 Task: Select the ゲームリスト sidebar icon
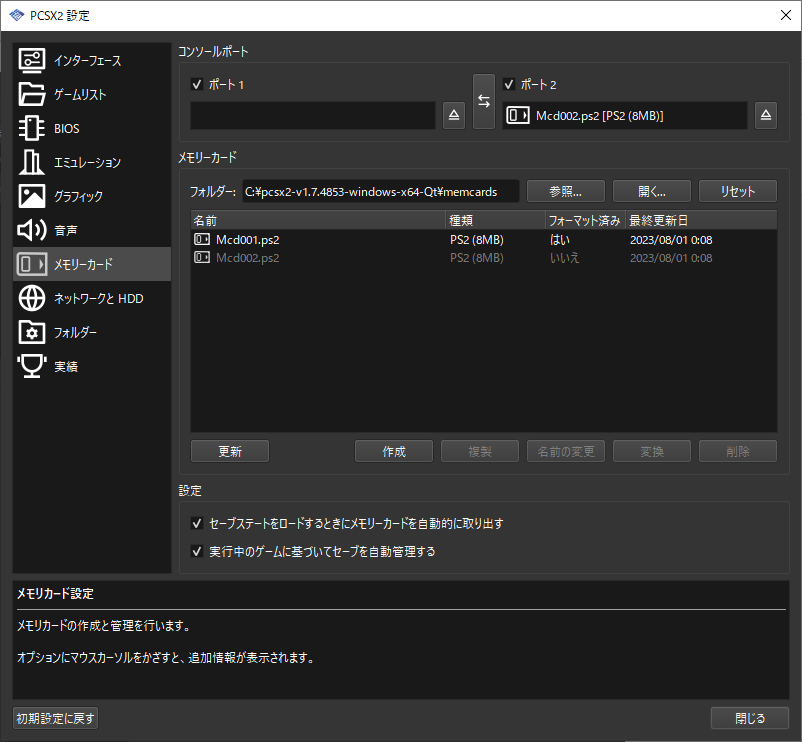pos(30,94)
